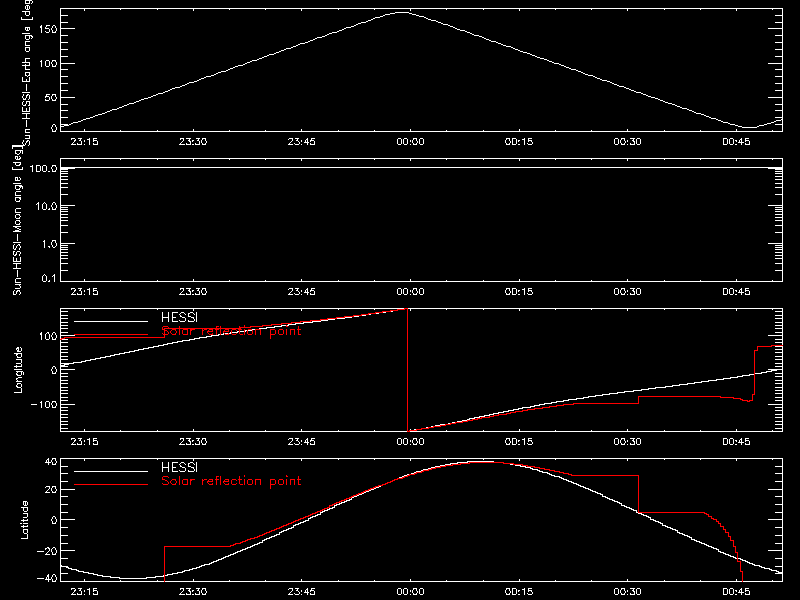Click the Sun-HESSI-Moon angle axis title
The image size is (800, 600).
(x=17, y=220)
